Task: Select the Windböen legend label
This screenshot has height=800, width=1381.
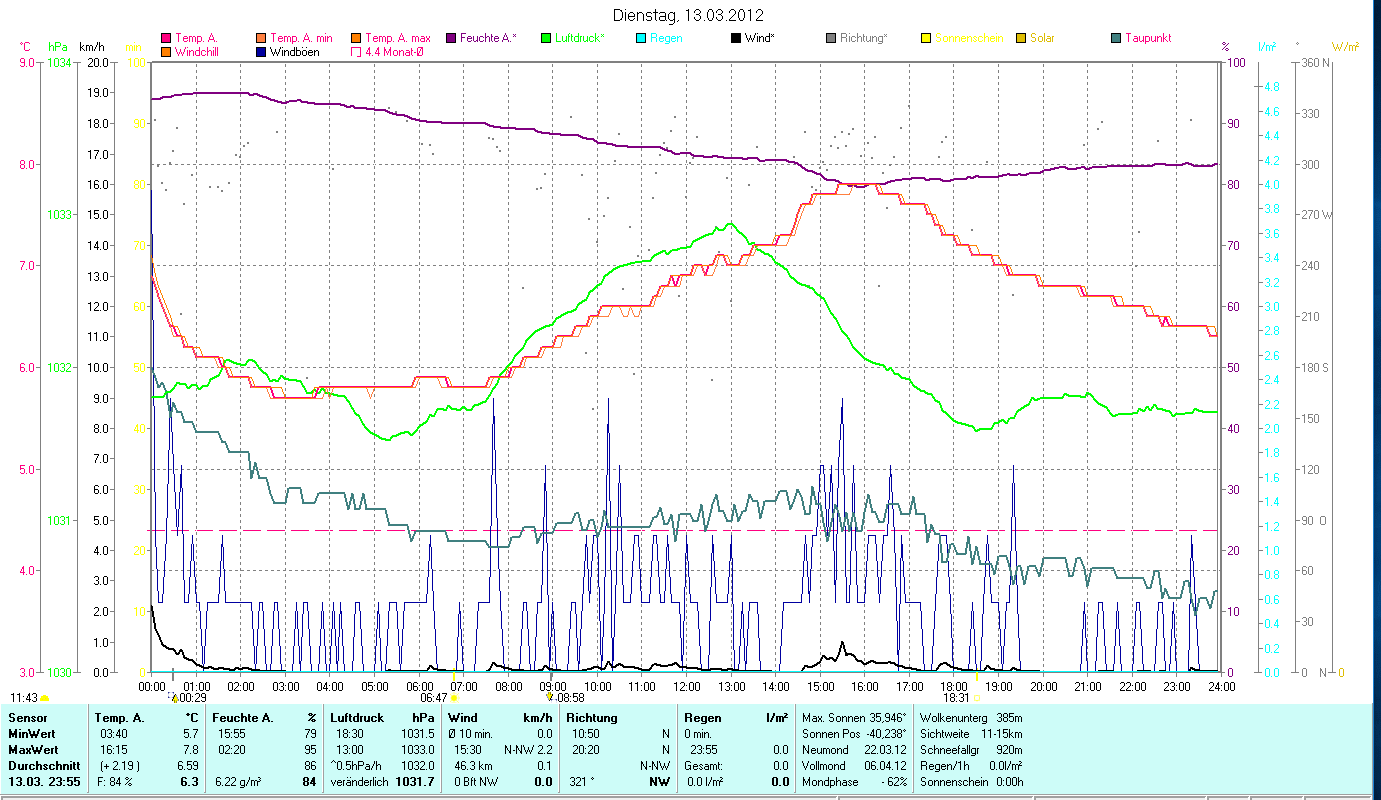Action: click(295, 52)
